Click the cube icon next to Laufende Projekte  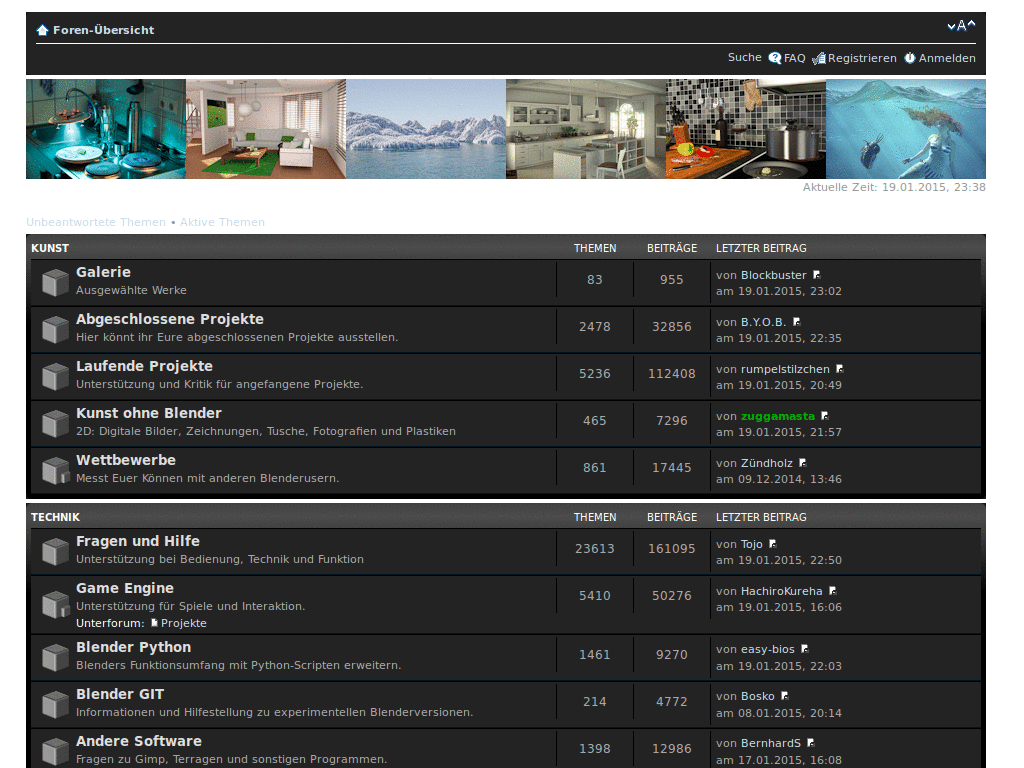pyautogui.click(x=56, y=377)
